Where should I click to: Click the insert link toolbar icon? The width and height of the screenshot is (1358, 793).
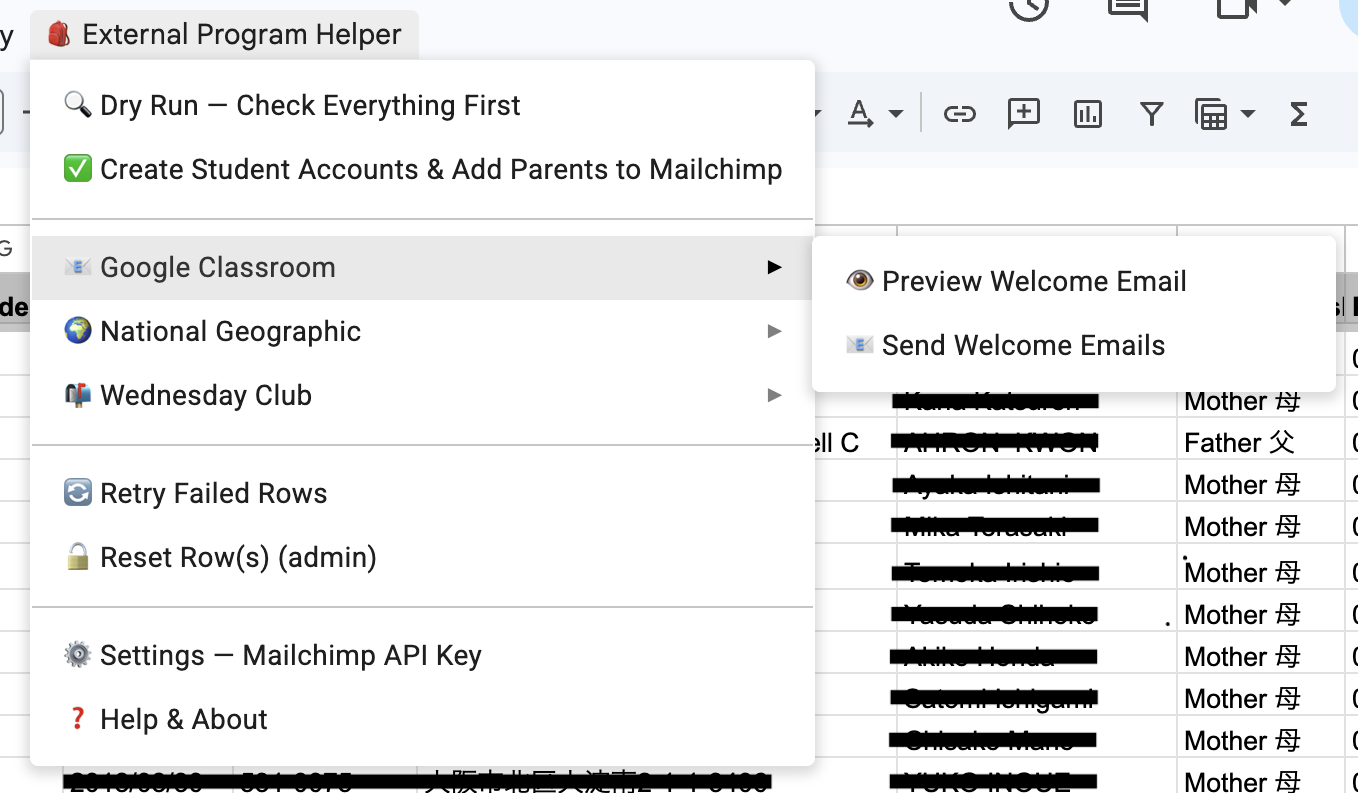tap(959, 114)
